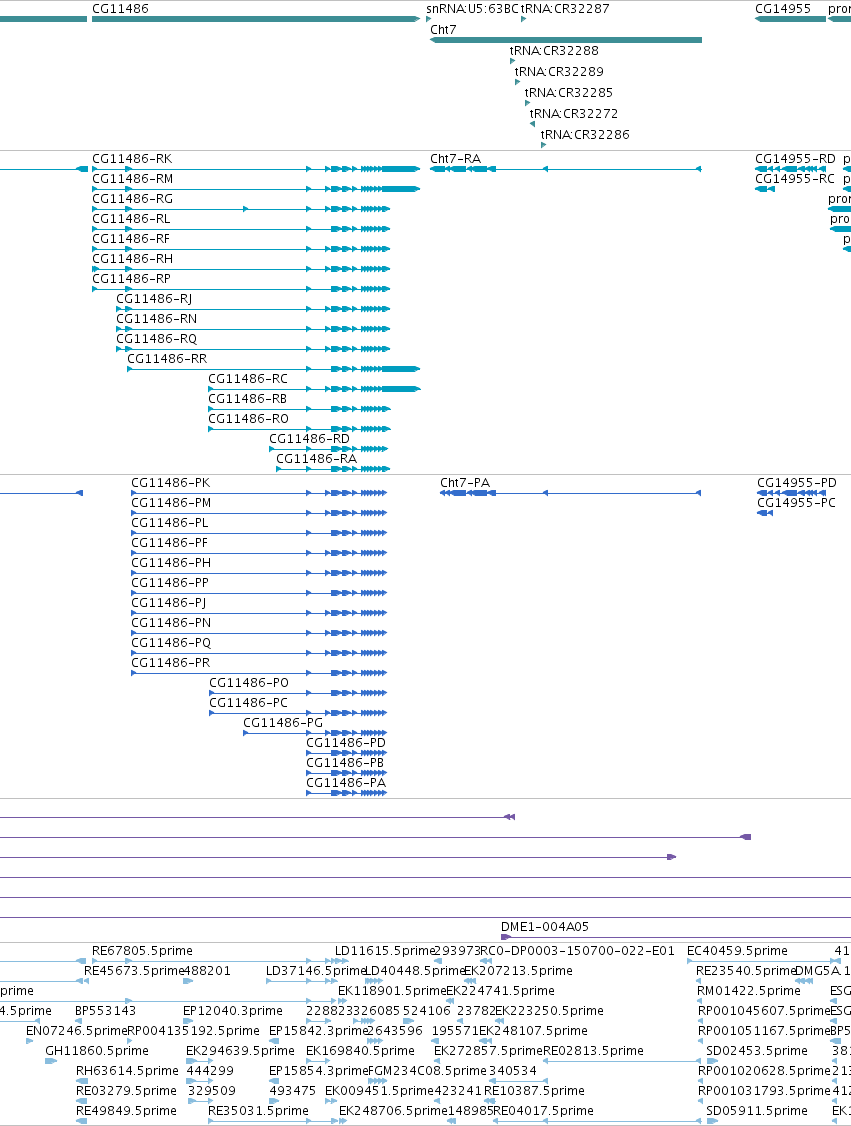Select protein CG11486-PM
Screen dimensions: 851x1126
tap(259, 513)
